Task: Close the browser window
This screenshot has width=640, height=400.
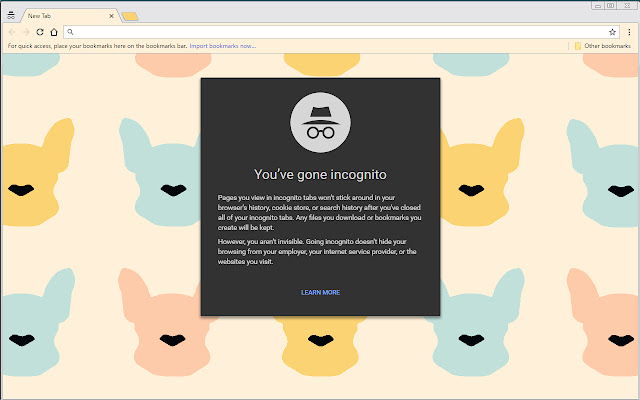Action: click(627, 5)
